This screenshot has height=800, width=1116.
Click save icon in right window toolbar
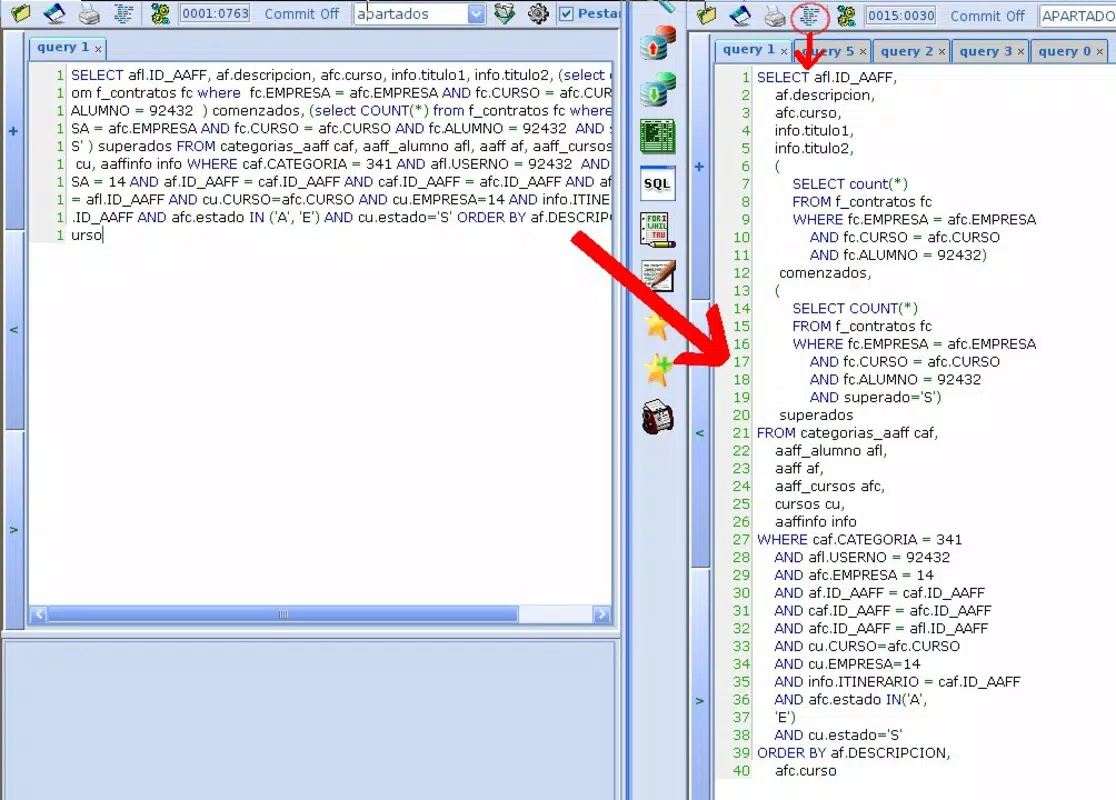click(740, 15)
